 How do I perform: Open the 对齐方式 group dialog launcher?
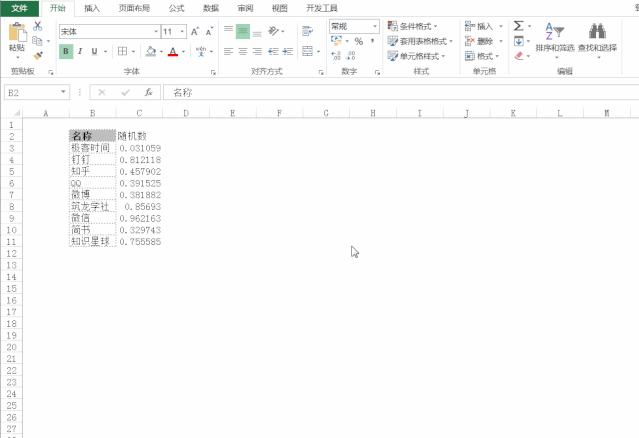click(x=321, y=73)
